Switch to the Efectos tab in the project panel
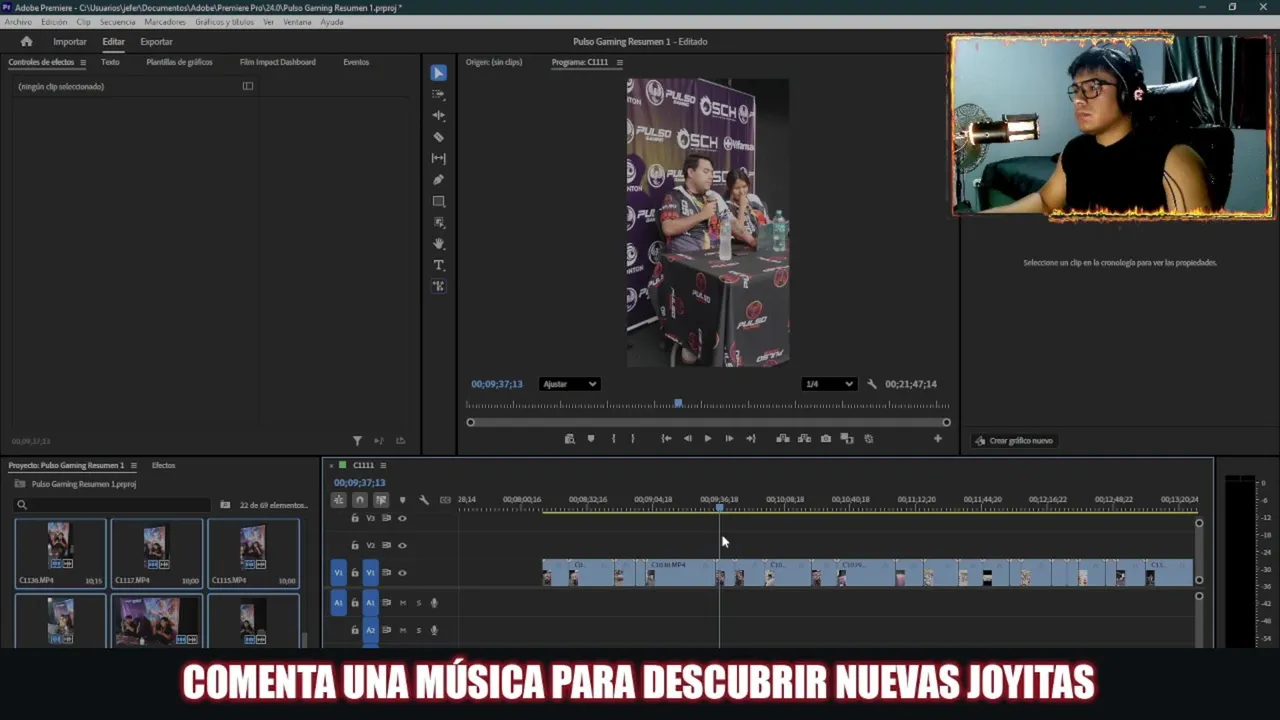The width and height of the screenshot is (1280, 720). point(163,465)
